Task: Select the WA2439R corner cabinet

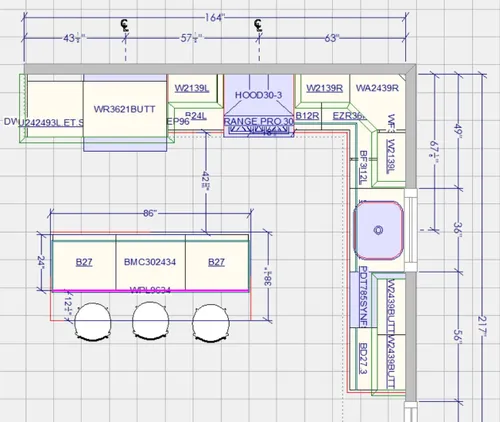Action: click(377, 88)
